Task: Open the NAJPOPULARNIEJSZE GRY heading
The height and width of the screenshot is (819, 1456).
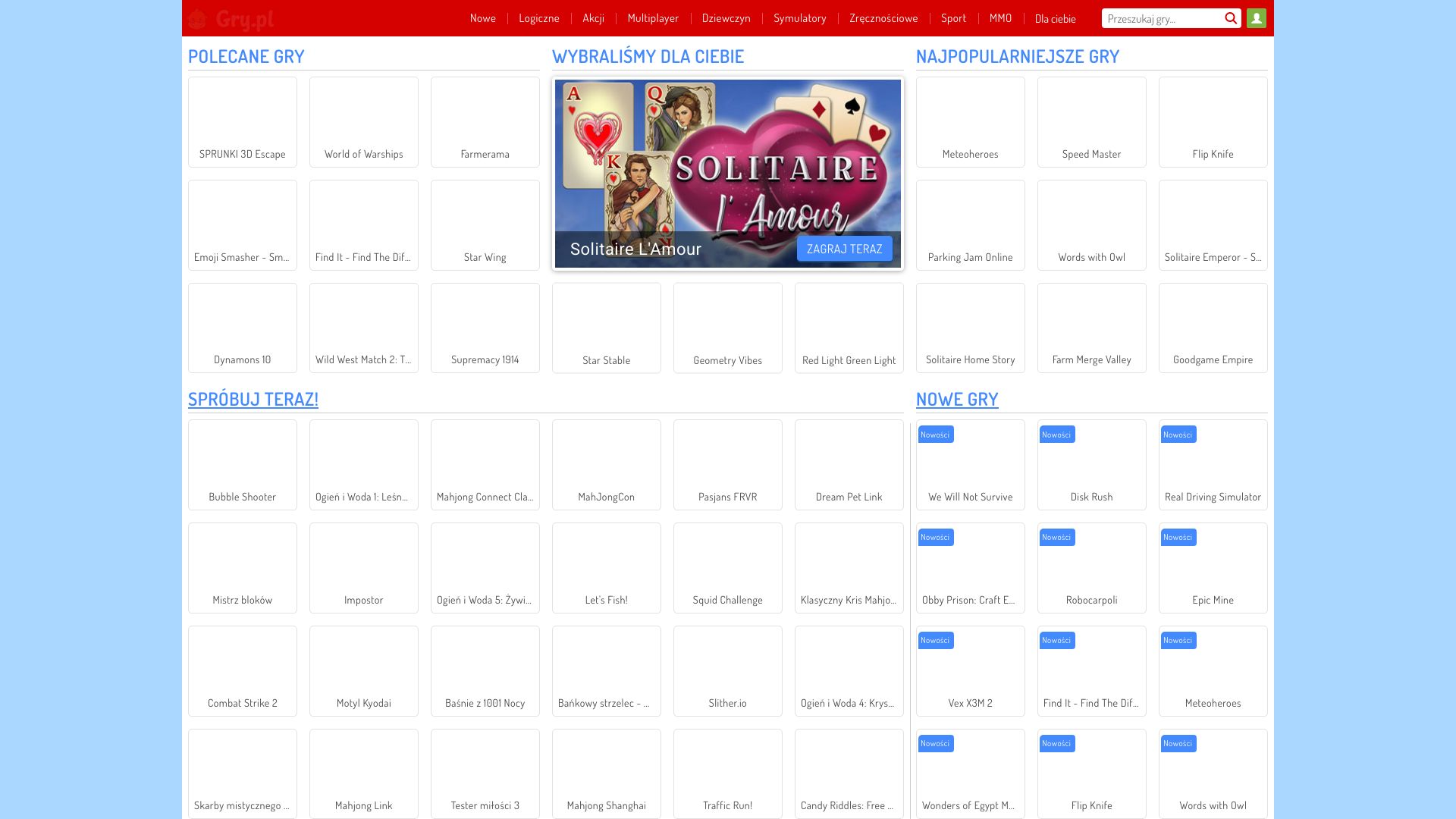Action: pos(1018,56)
